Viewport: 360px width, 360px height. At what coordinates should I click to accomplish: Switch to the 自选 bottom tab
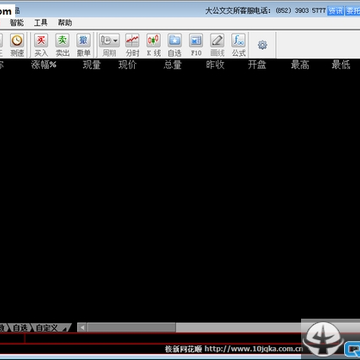pyautogui.click(x=20, y=328)
